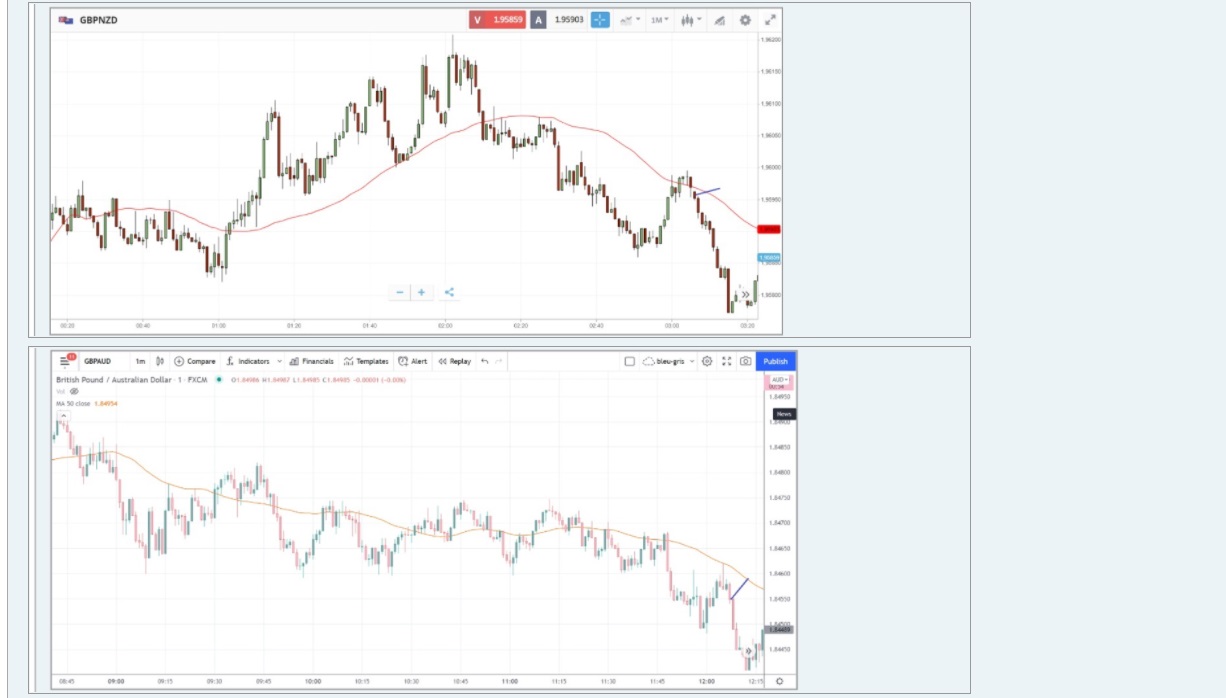Share the GBPNZD chart
1226x698 pixels.
[x=449, y=292]
